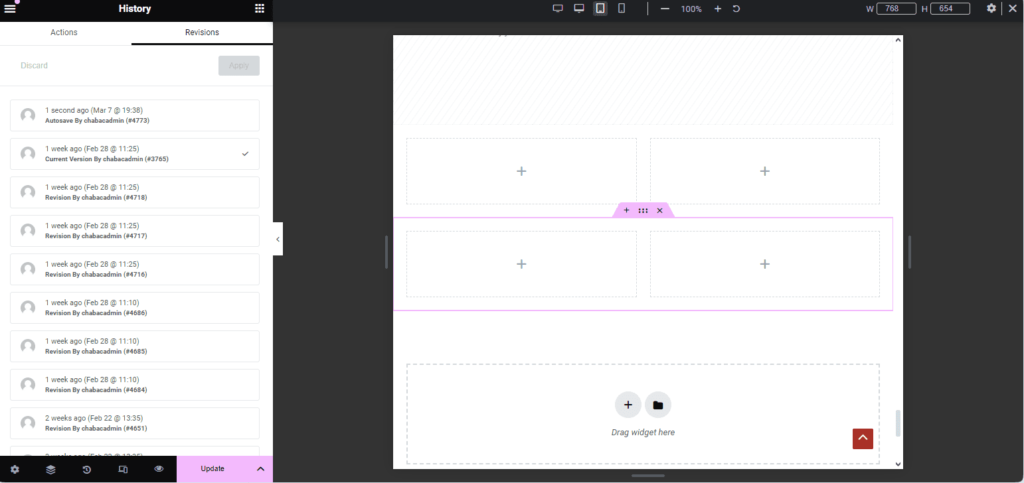The height and width of the screenshot is (483, 1024).
Task: Click the folder template library button
Action: pyautogui.click(x=658, y=405)
